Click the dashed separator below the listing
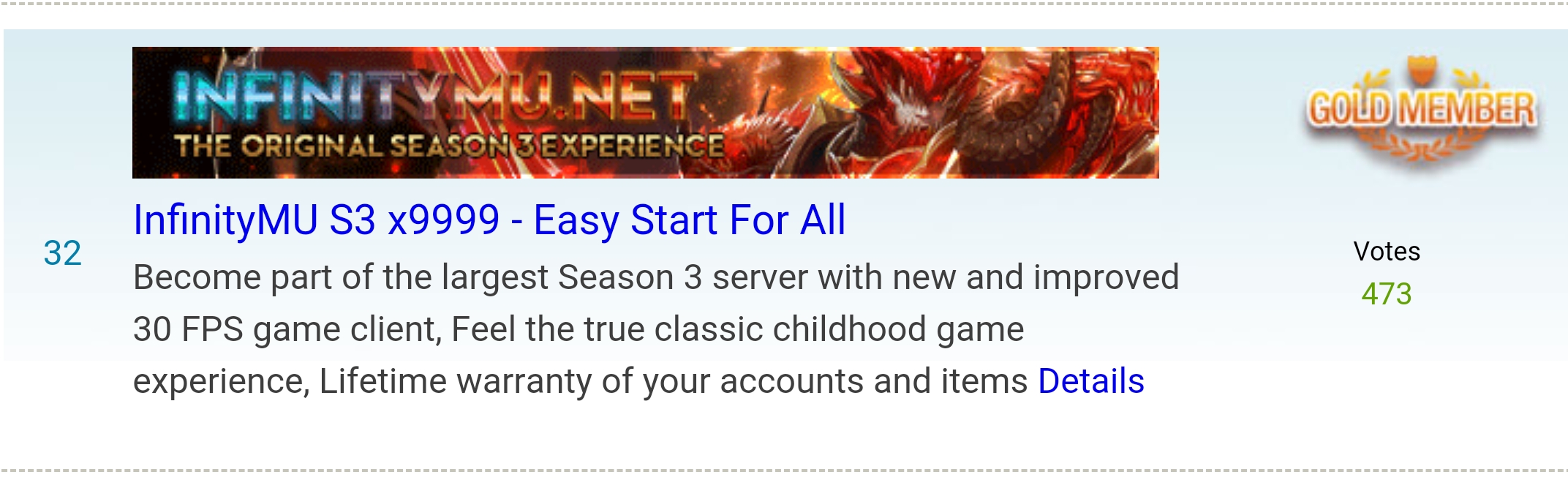1568x491 pixels. [x=784, y=470]
